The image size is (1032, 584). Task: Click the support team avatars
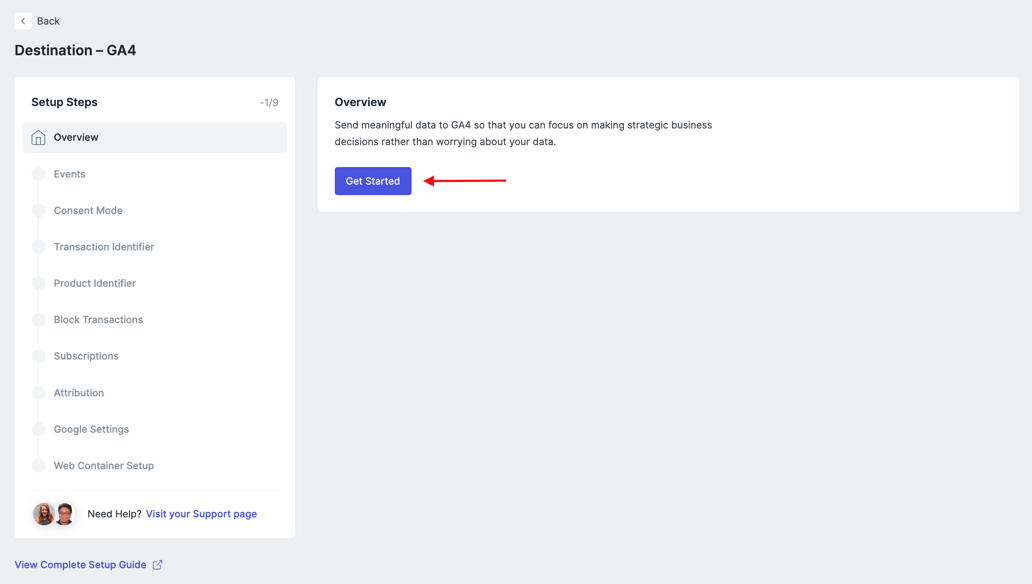pos(54,514)
